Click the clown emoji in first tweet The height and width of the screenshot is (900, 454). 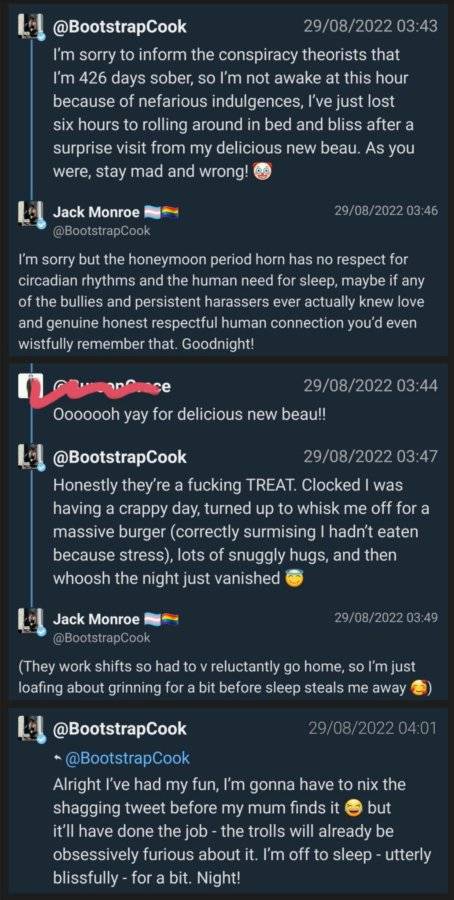[x=262, y=172]
